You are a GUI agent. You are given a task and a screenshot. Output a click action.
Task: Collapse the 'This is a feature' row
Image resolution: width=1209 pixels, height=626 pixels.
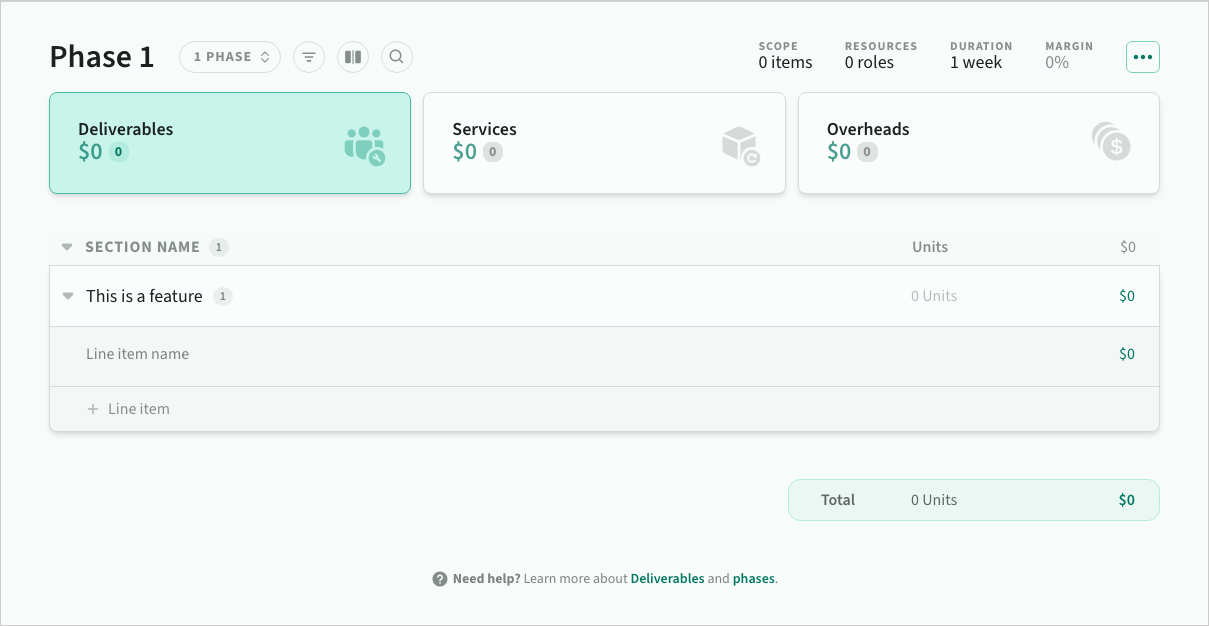68,296
